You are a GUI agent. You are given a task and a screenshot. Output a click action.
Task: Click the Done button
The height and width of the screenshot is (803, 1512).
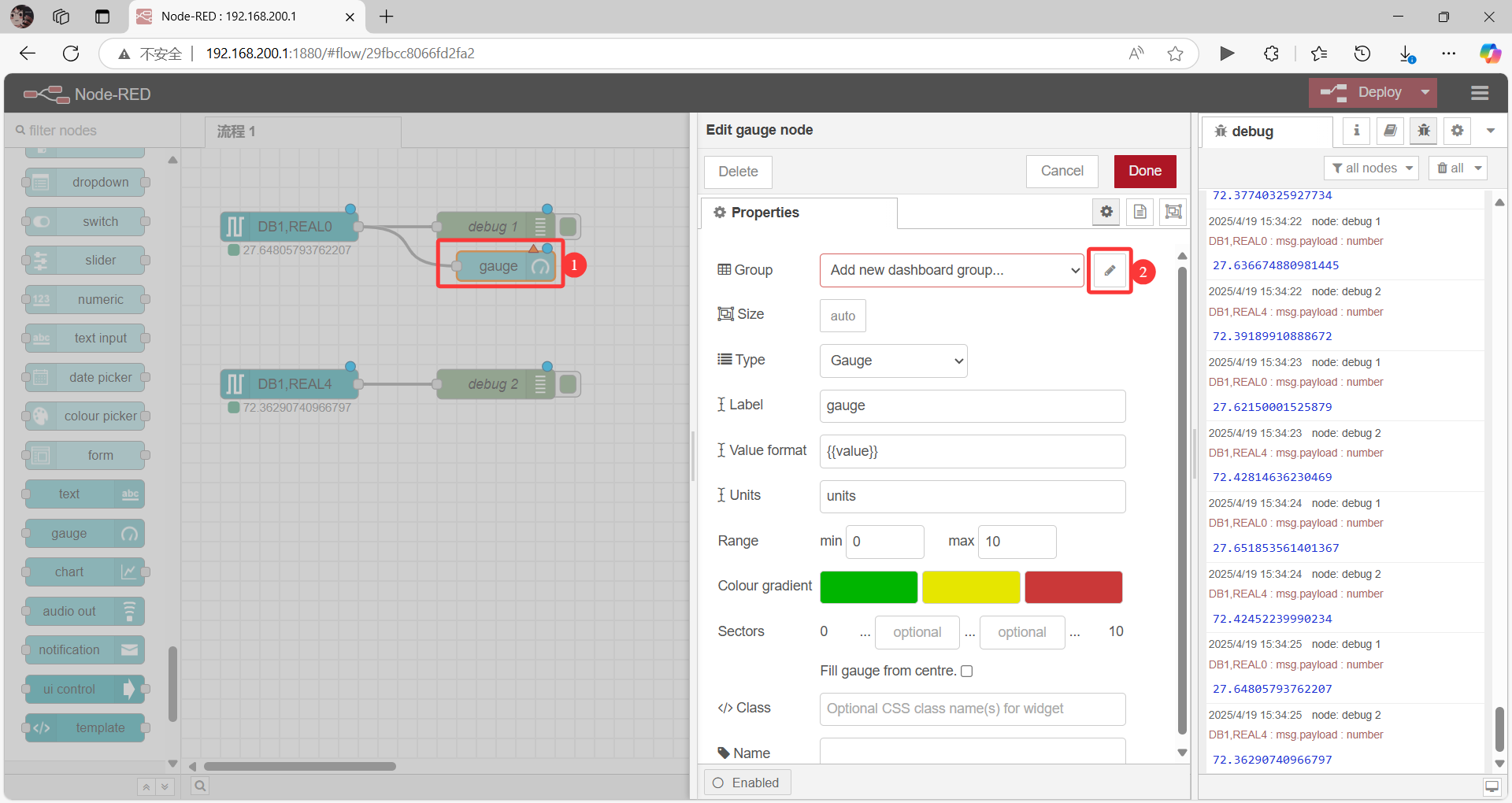click(1144, 172)
